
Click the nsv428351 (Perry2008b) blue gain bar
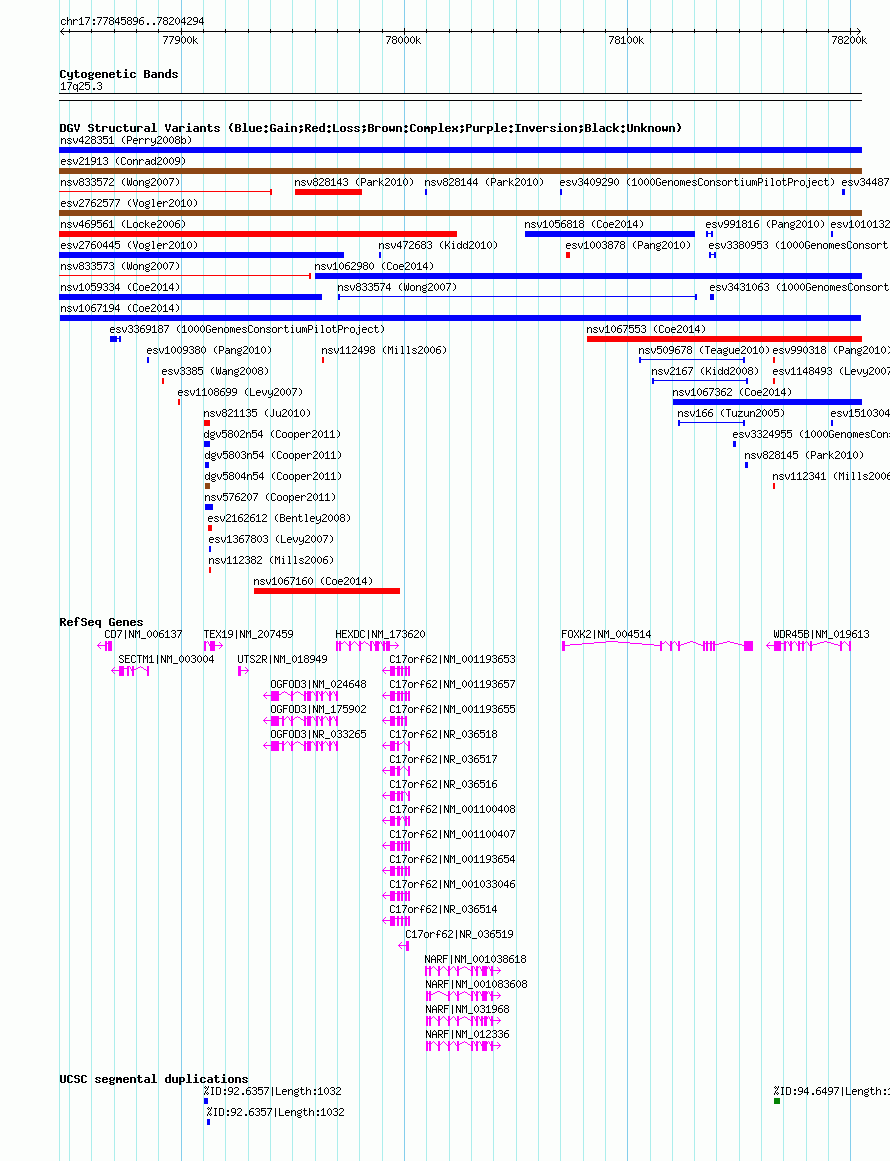coord(461,150)
